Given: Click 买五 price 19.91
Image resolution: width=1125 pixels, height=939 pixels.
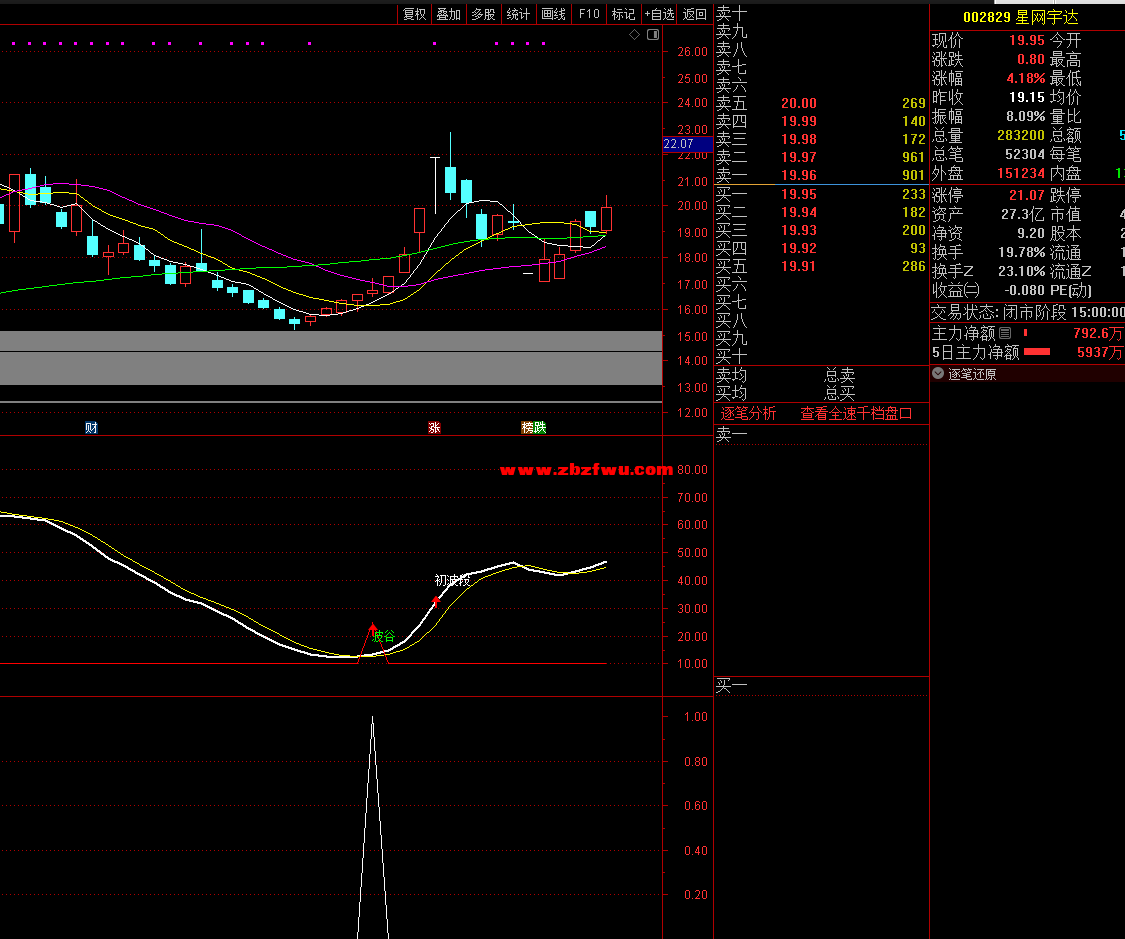Looking at the screenshot, I should click(799, 266).
